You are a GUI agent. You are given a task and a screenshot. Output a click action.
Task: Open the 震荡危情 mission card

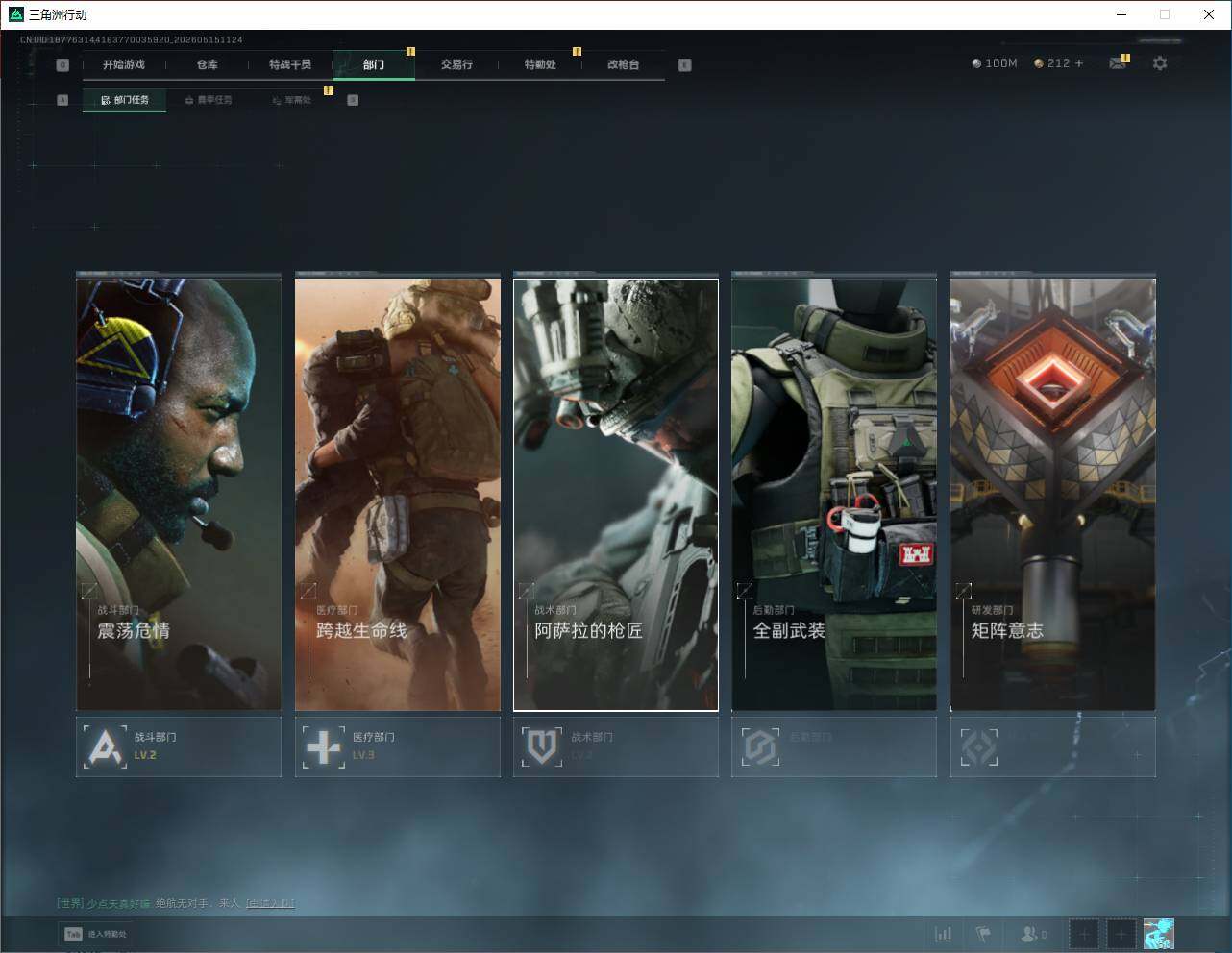click(x=179, y=495)
